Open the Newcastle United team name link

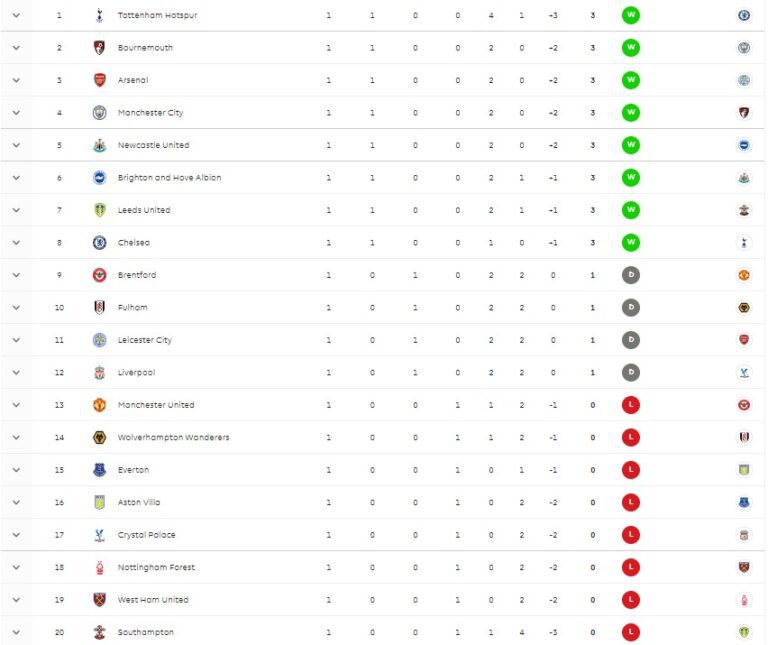click(x=153, y=145)
